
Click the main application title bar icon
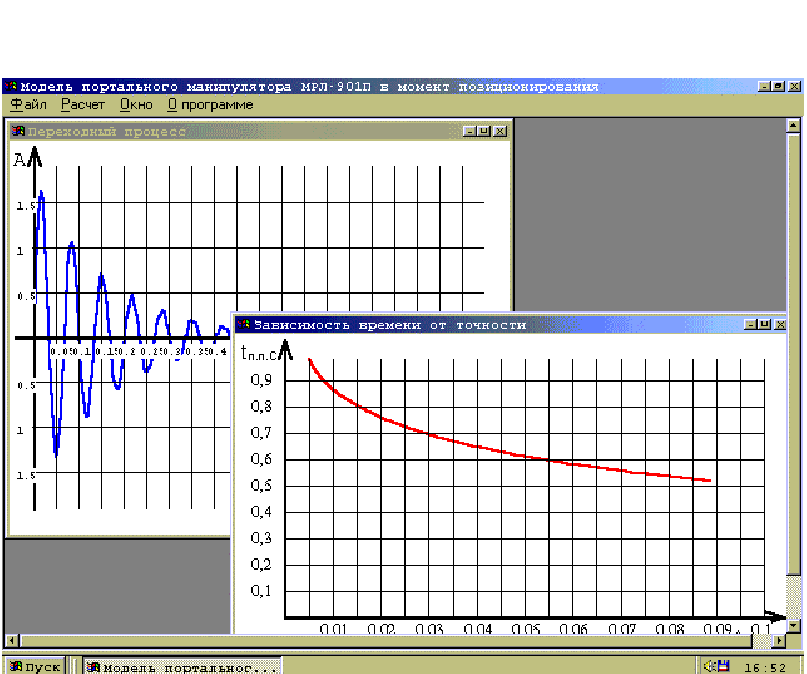click(x=11, y=86)
